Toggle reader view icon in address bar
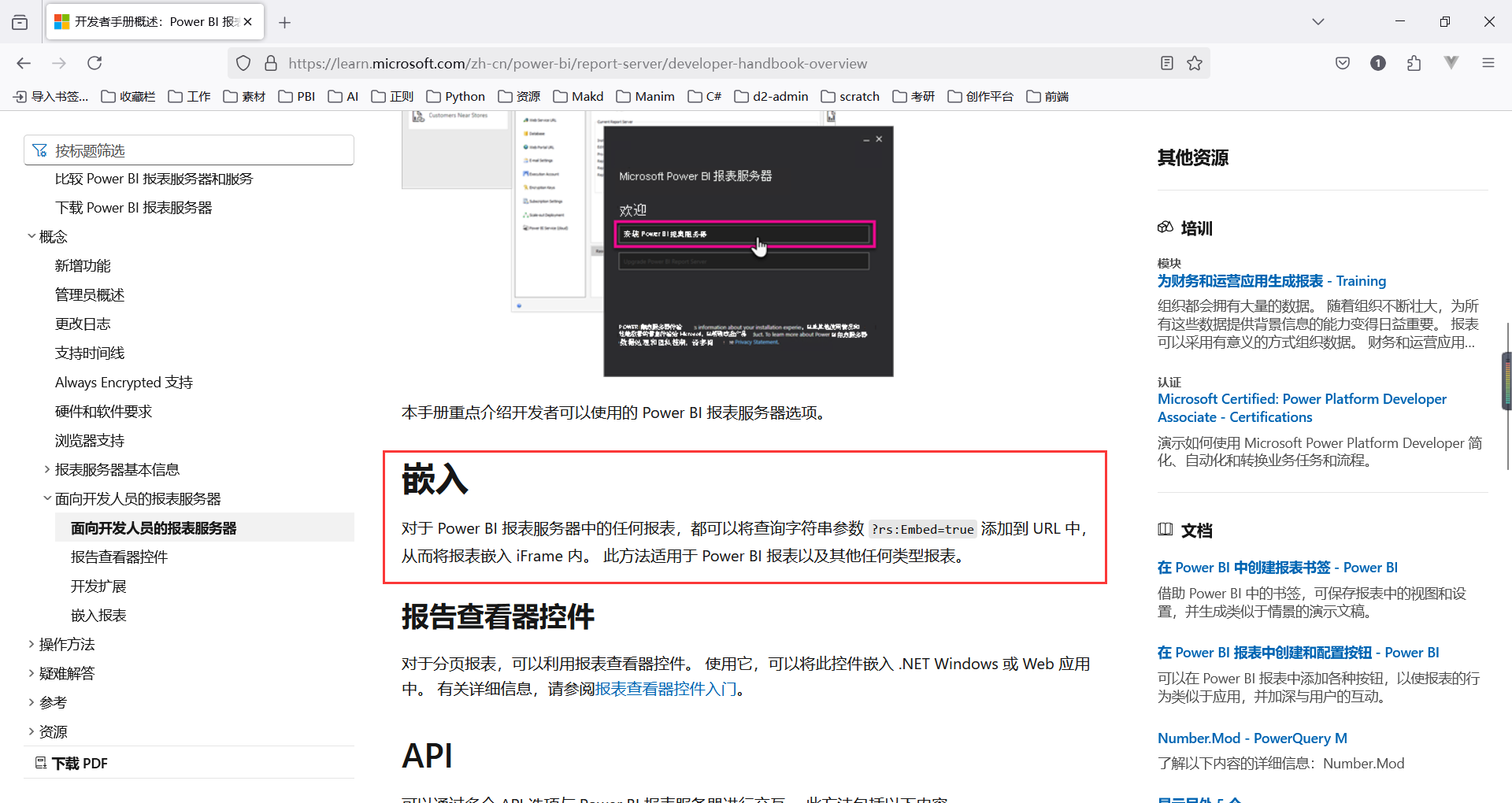The height and width of the screenshot is (803, 1512). pos(1167,63)
